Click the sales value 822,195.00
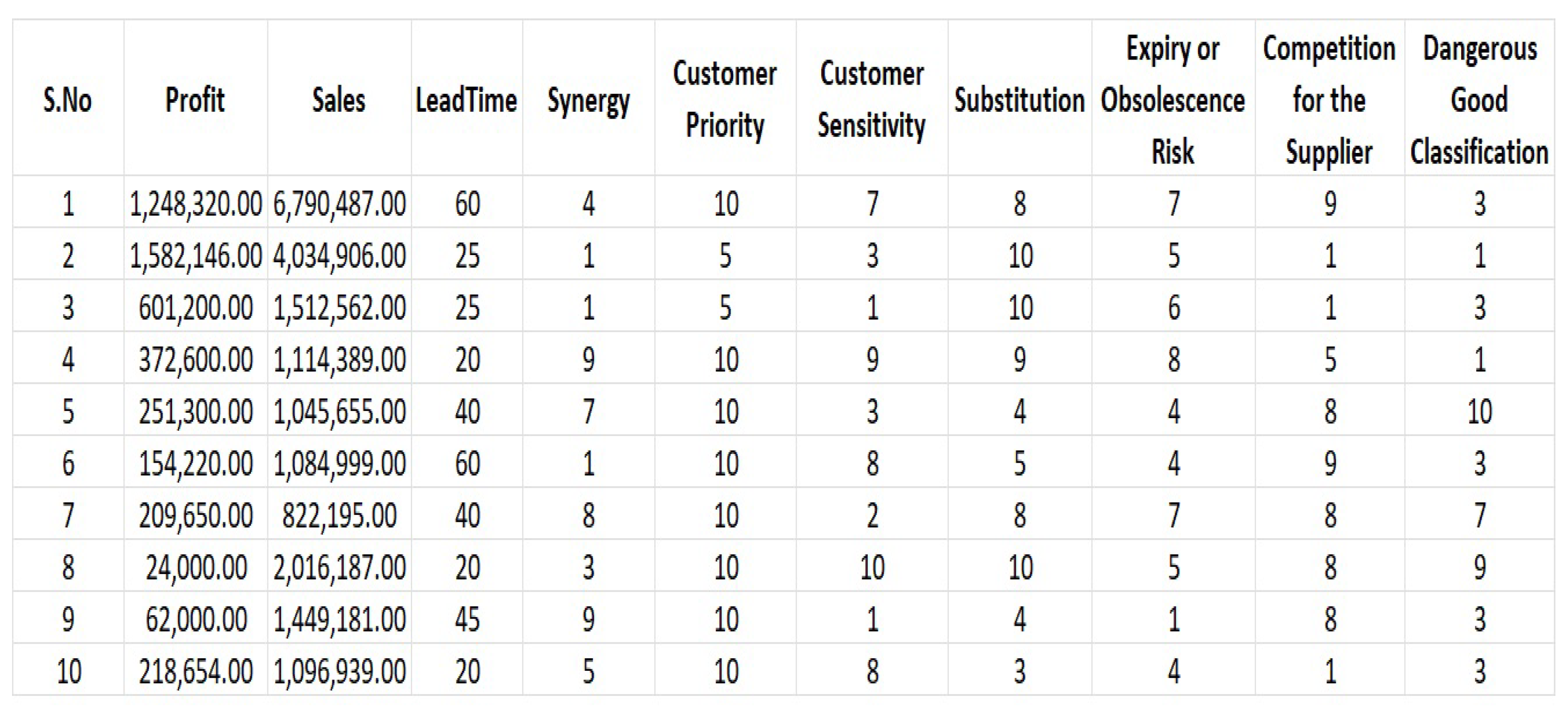 pyautogui.click(x=339, y=516)
